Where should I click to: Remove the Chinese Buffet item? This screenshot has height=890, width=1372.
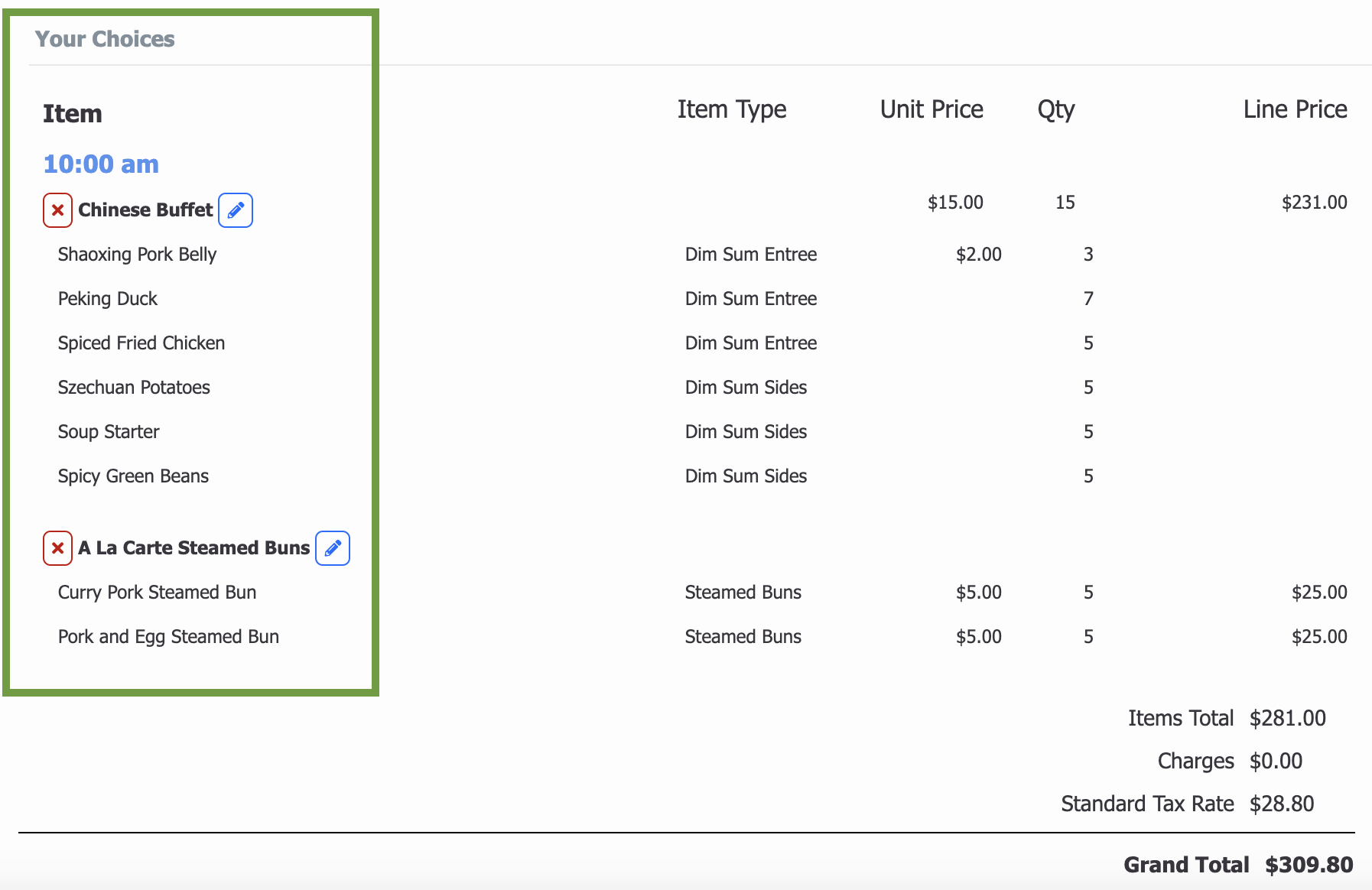pos(57,210)
